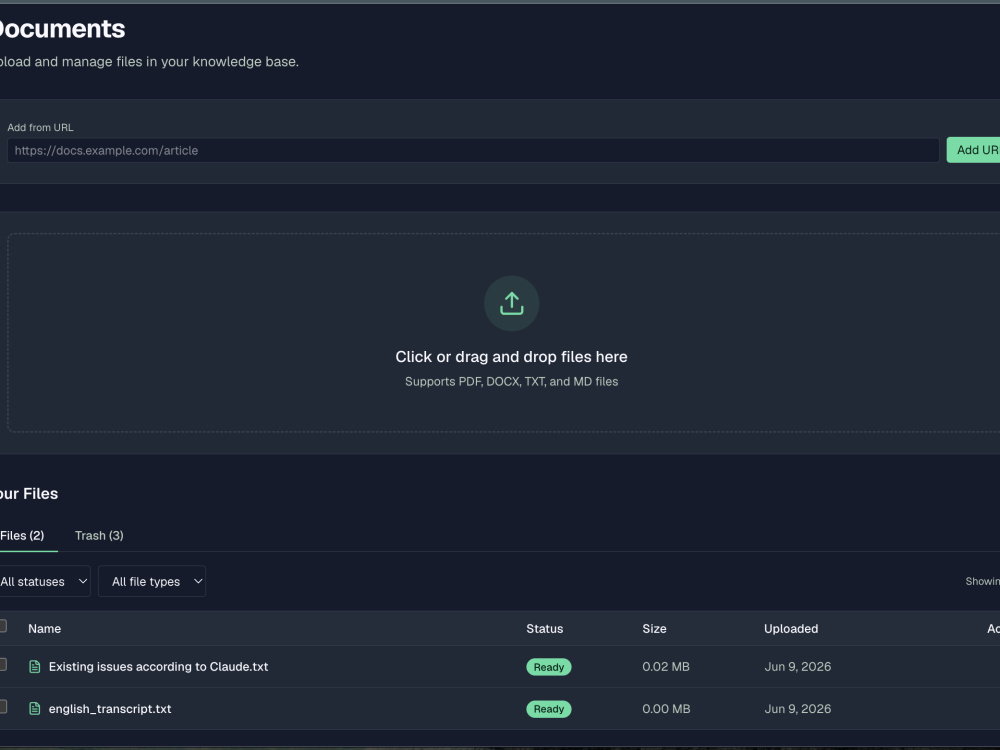This screenshot has height=750, width=1000.
Task: Click the Size column header
Action: [x=654, y=629]
